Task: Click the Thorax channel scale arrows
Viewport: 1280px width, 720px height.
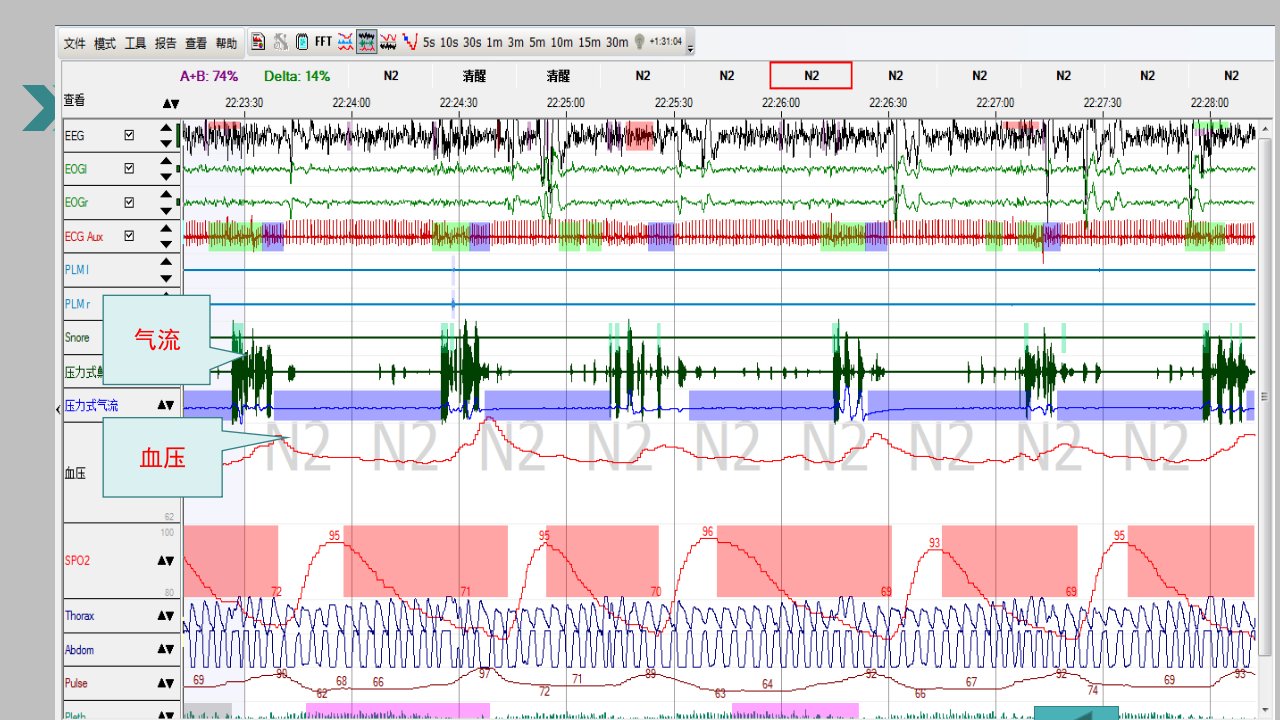Action: (x=166, y=616)
